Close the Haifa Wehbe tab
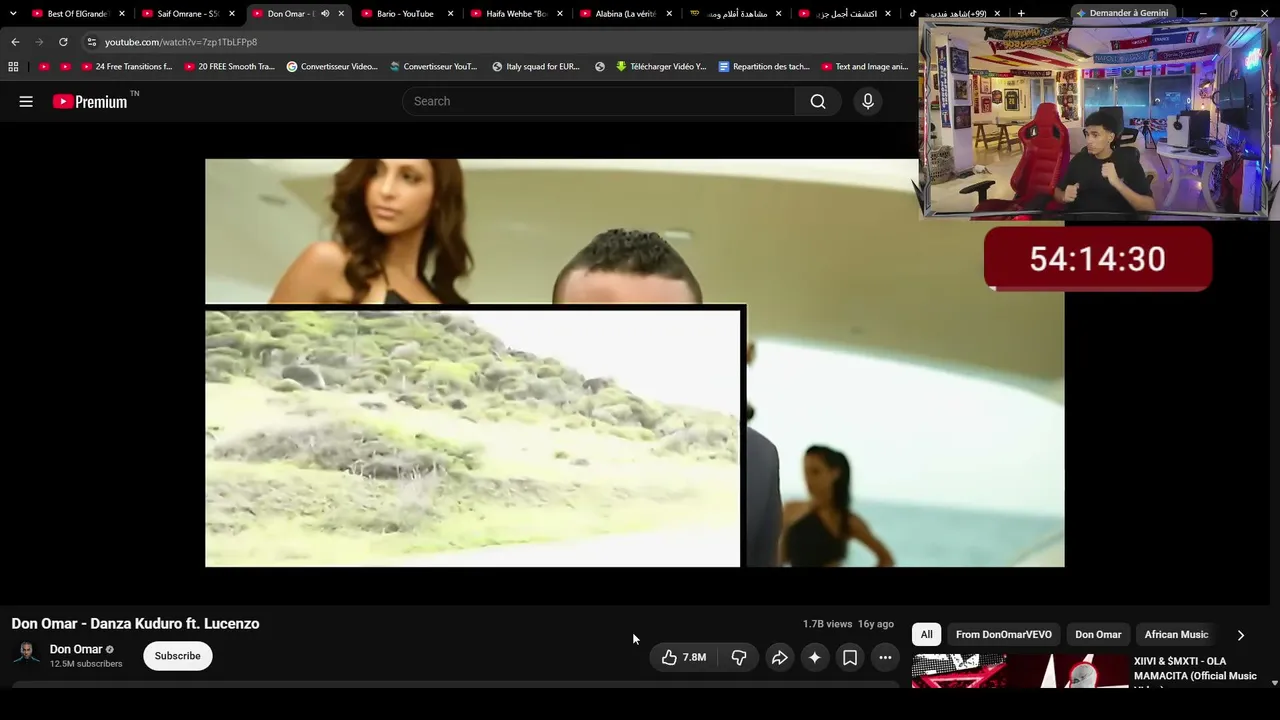Image resolution: width=1280 pixels, height=720 pixels. 560,14
